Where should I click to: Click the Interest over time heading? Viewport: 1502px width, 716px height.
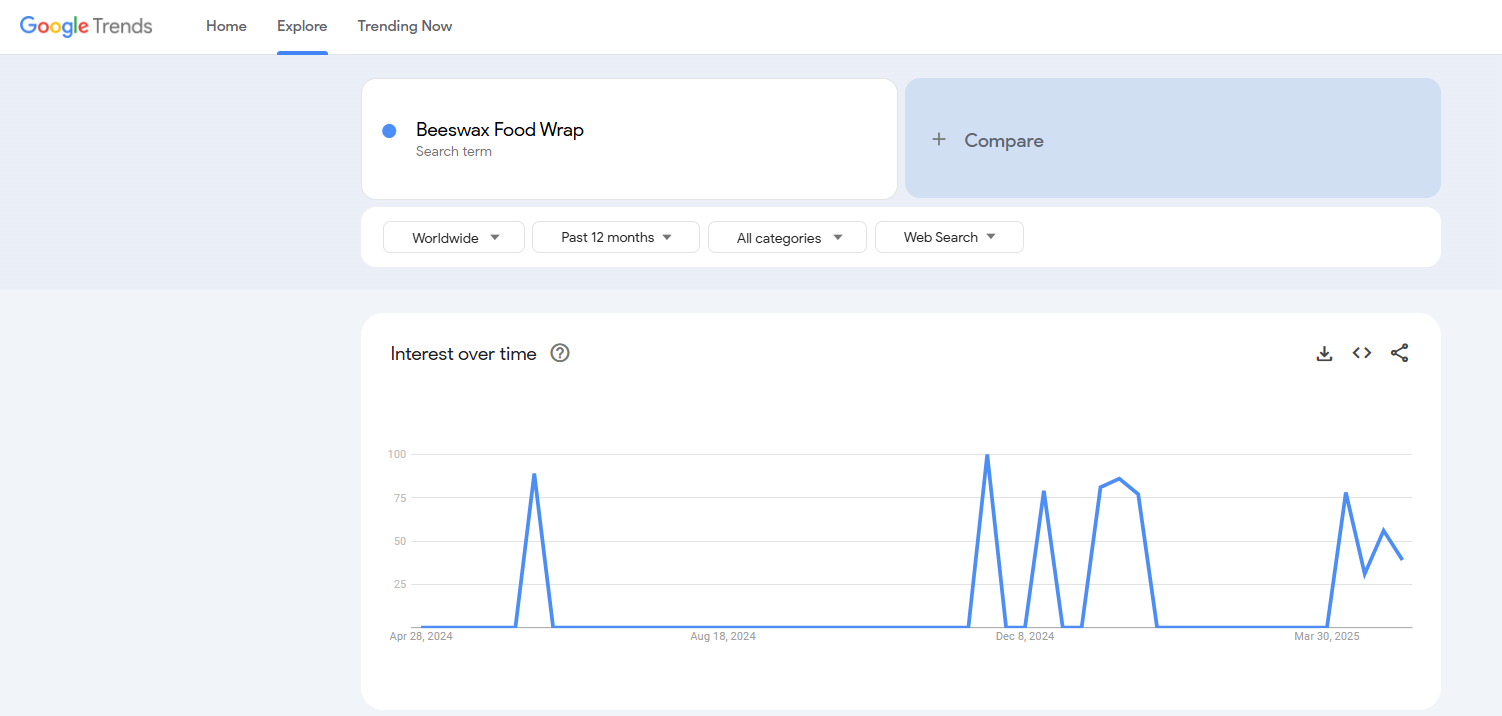click(463, 353)
